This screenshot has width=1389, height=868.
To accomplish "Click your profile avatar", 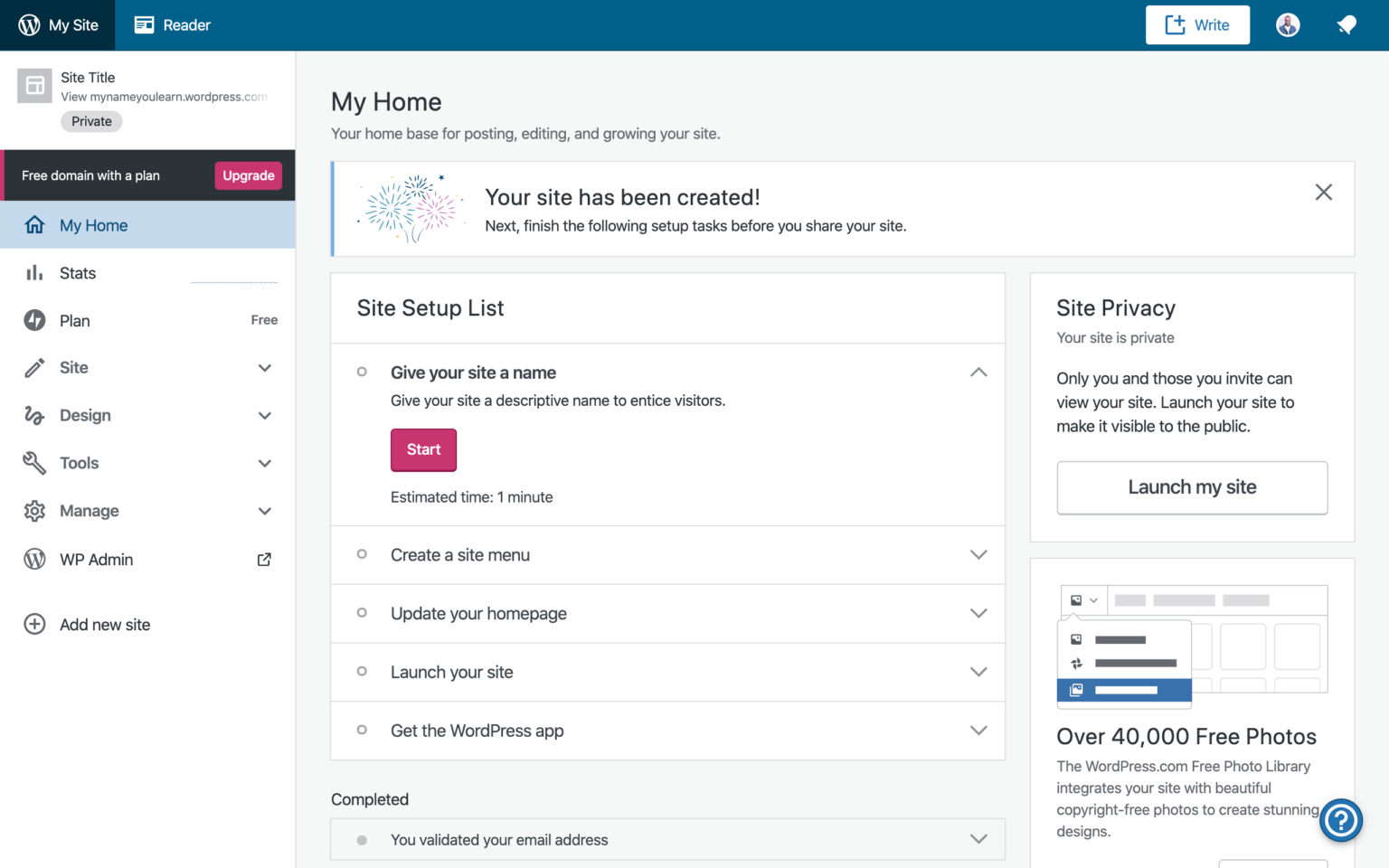I will point(1287,24).
